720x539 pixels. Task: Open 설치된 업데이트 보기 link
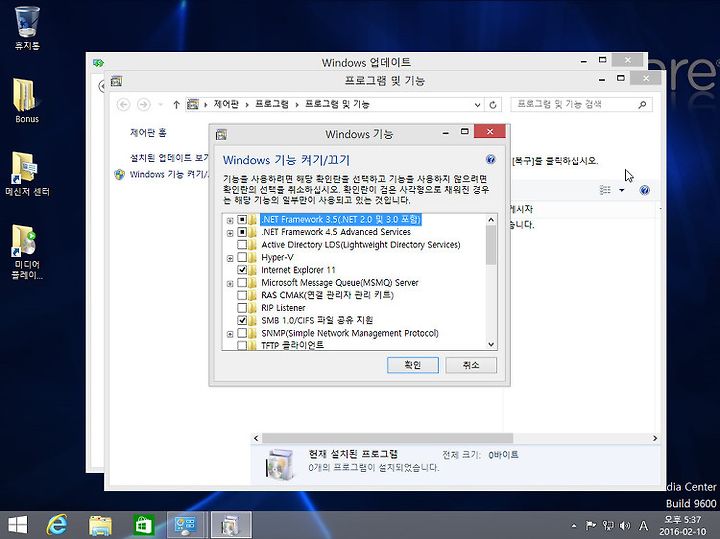(x=169, y=158)
